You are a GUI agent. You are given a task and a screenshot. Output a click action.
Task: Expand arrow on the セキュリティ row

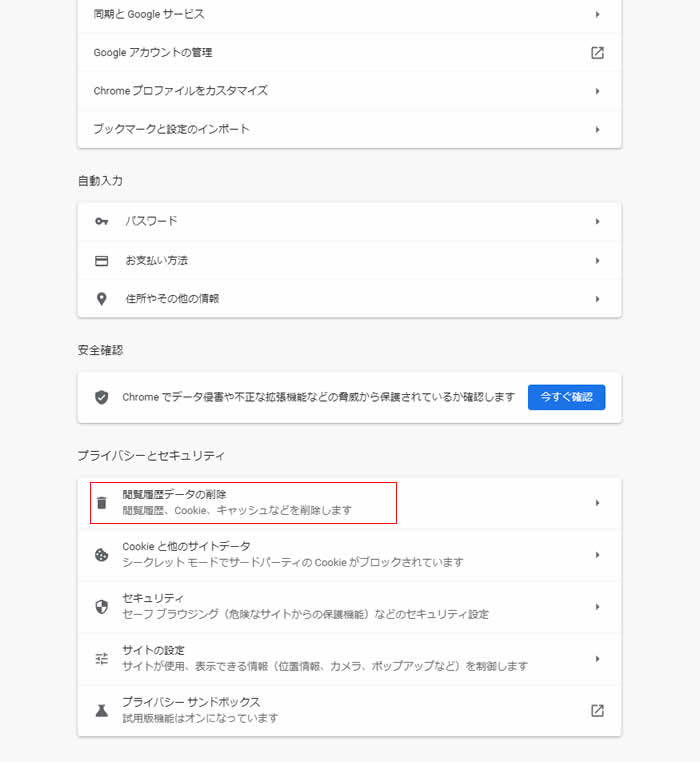point(597,606)
